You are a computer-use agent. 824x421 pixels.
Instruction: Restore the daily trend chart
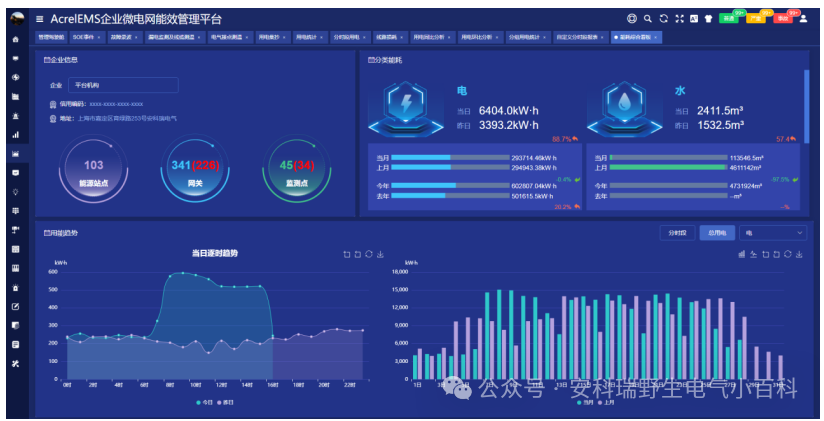tap(369, 254)
